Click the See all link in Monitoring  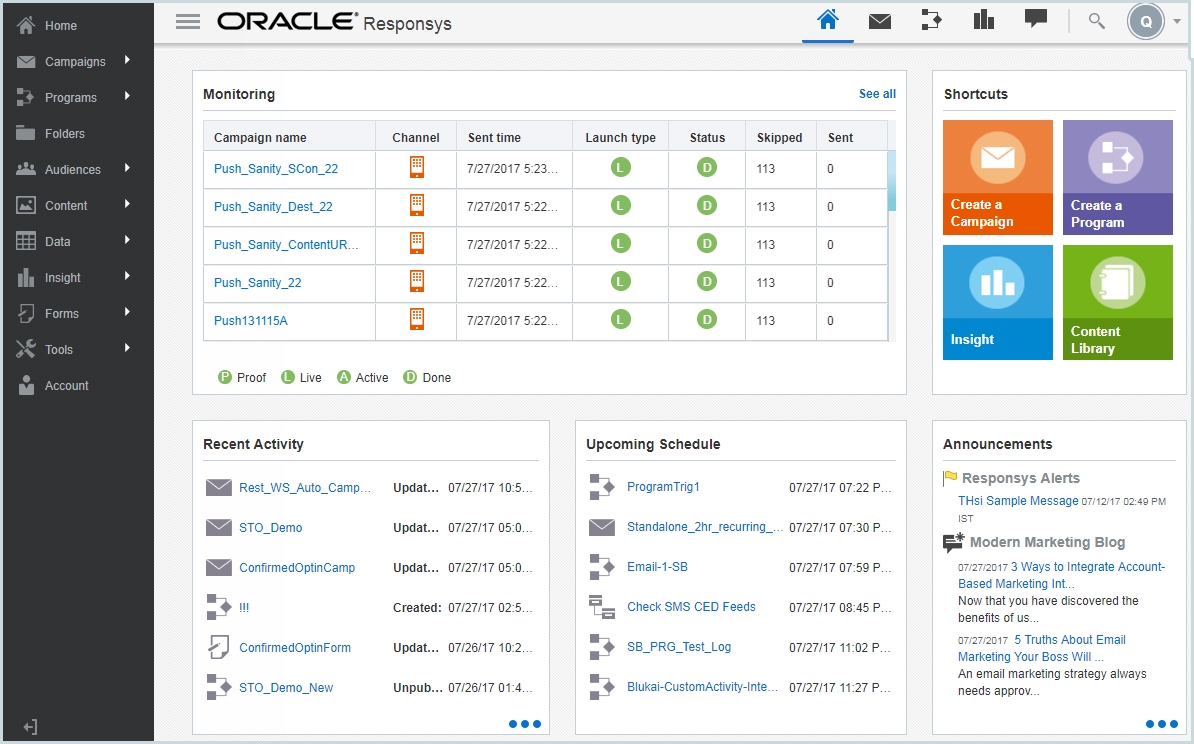(877, 94)
